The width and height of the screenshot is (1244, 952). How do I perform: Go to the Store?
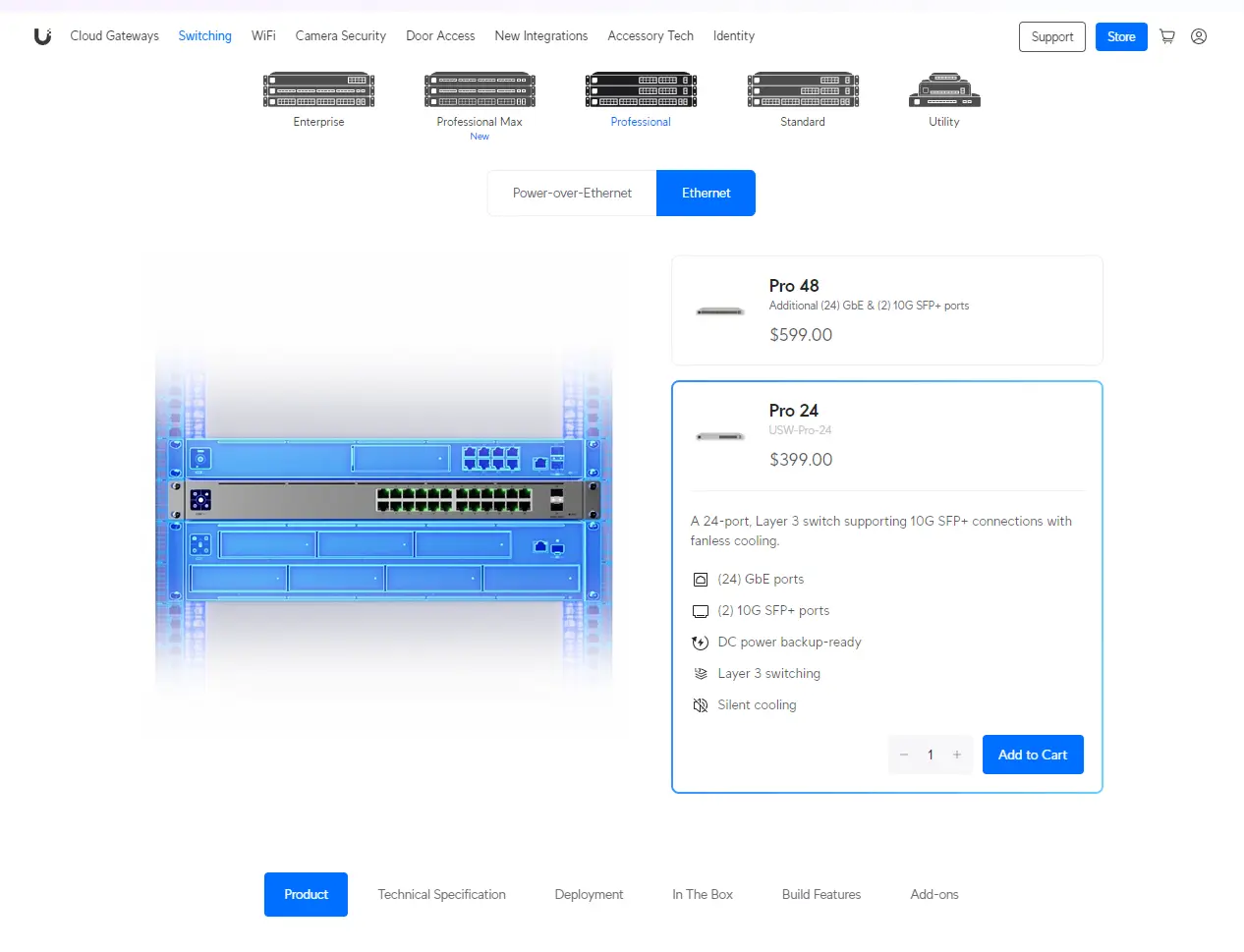pos(1121,36)
